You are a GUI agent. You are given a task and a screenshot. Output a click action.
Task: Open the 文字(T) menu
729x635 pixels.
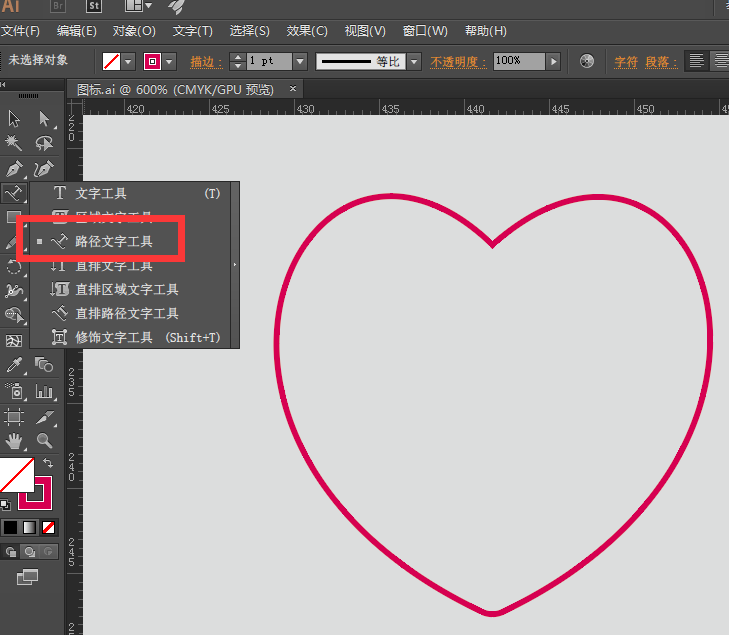point(192,31)
